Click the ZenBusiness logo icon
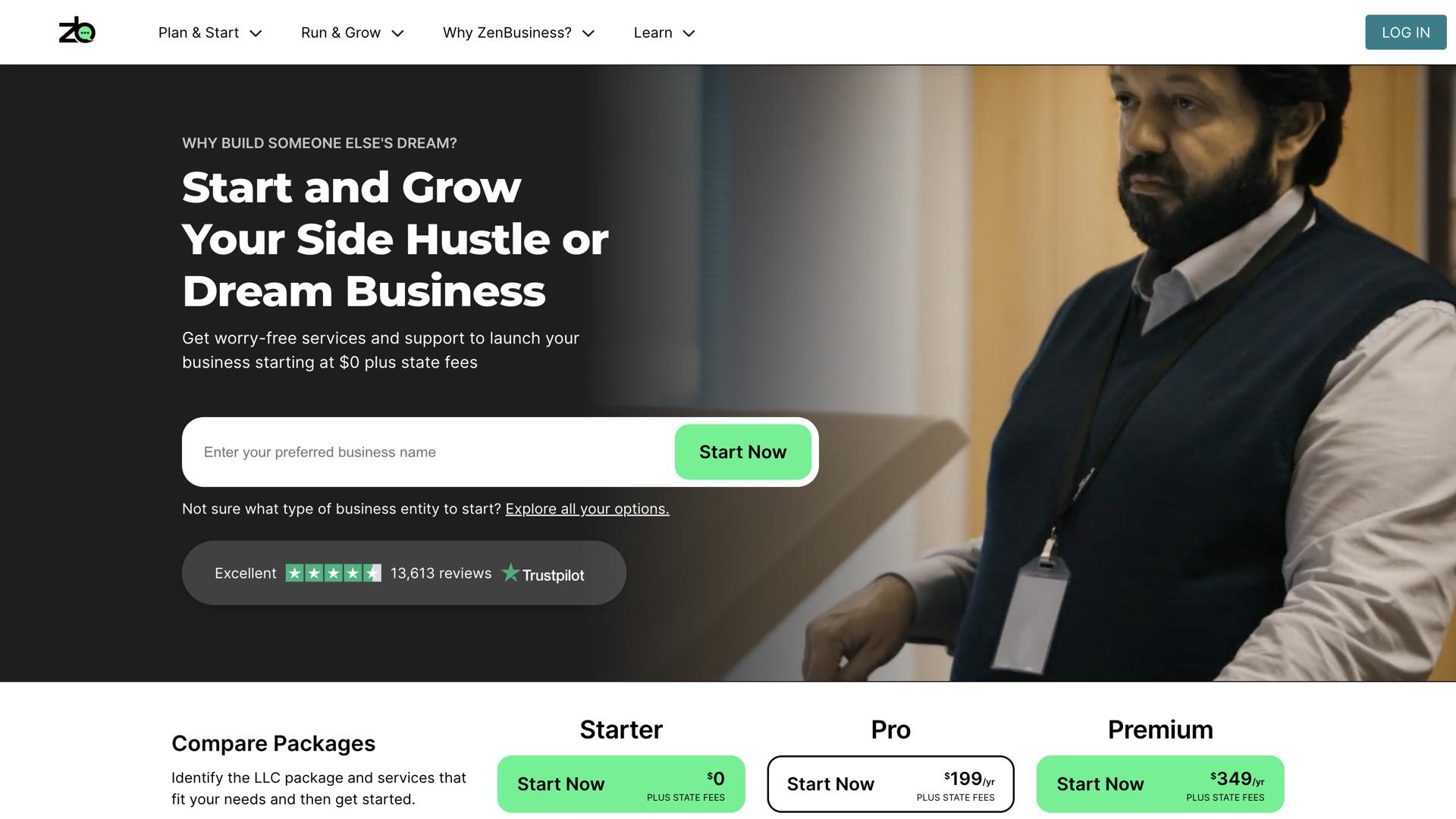 coord(77,30)
